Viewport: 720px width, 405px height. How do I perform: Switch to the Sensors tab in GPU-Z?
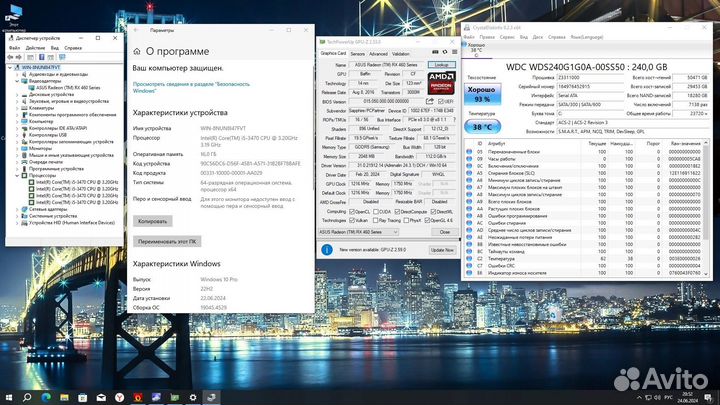357,54
